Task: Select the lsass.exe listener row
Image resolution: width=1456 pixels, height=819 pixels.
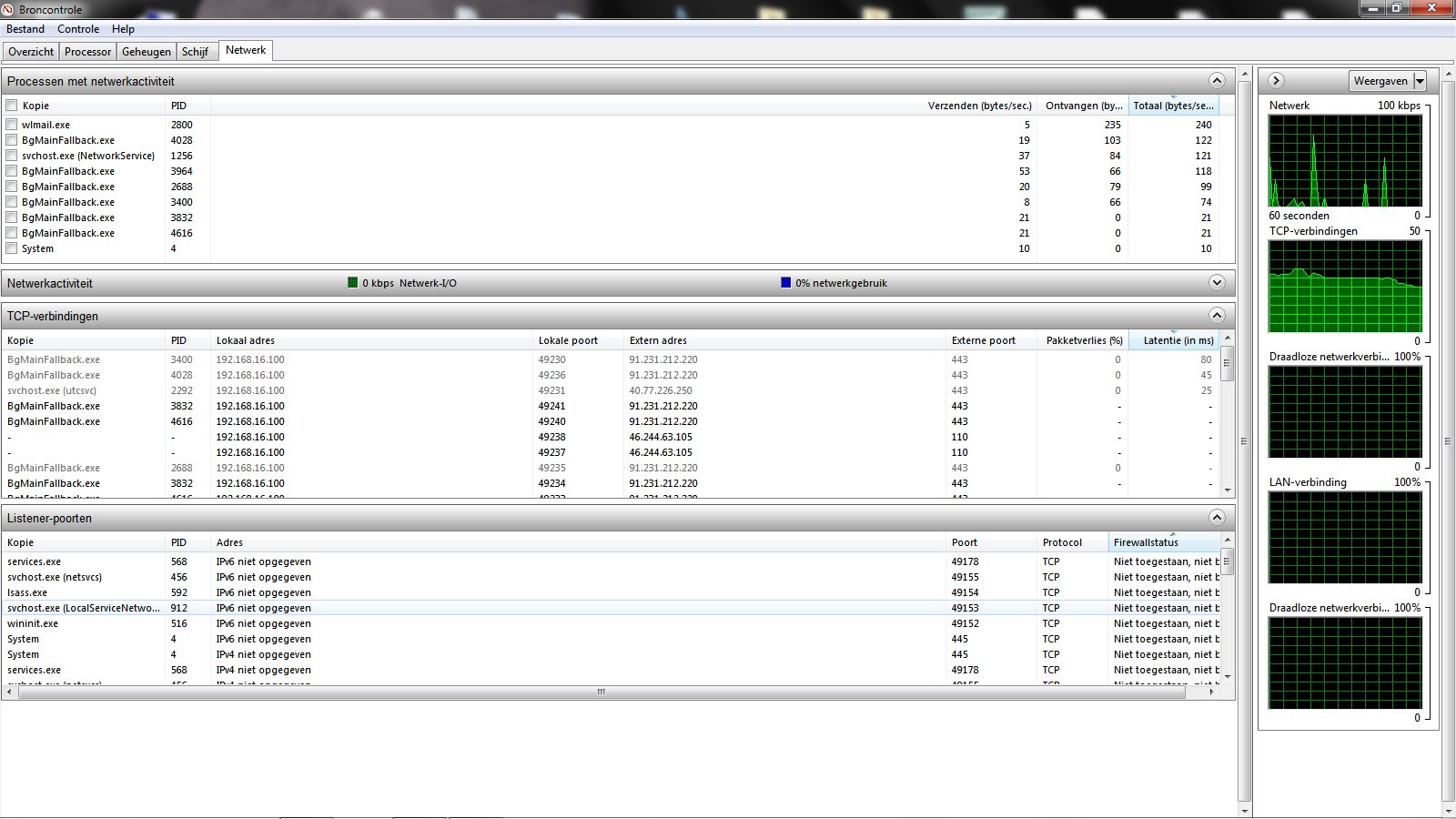Action: (x=612, y=592)
